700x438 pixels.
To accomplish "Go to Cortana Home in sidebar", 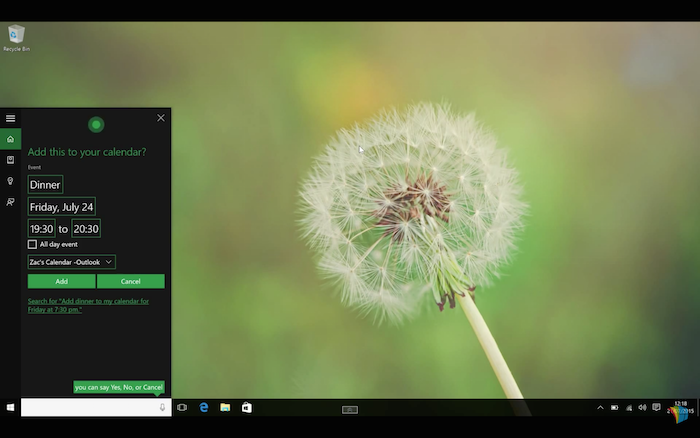I will click(x=10, y=139).
